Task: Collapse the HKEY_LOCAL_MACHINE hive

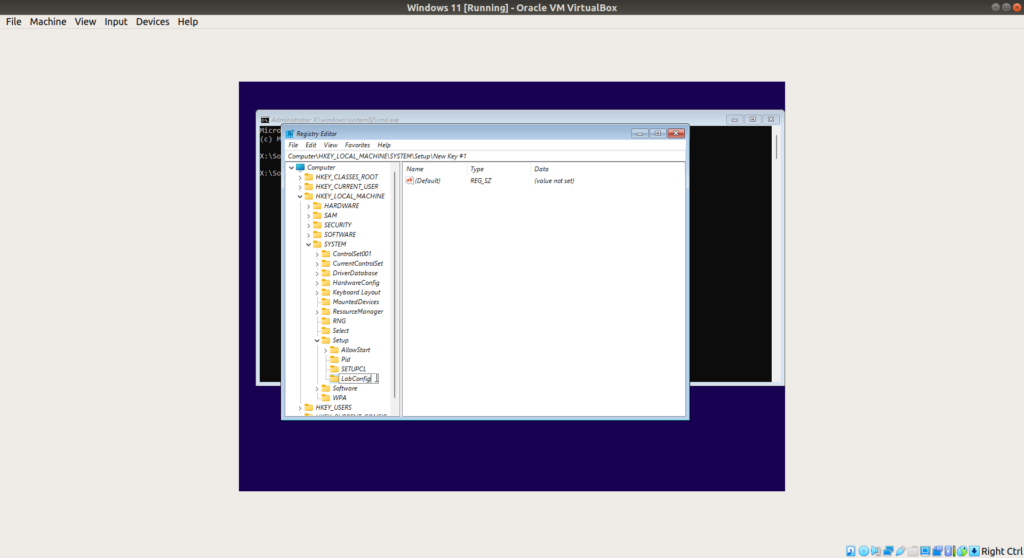Action: point(300,196)
